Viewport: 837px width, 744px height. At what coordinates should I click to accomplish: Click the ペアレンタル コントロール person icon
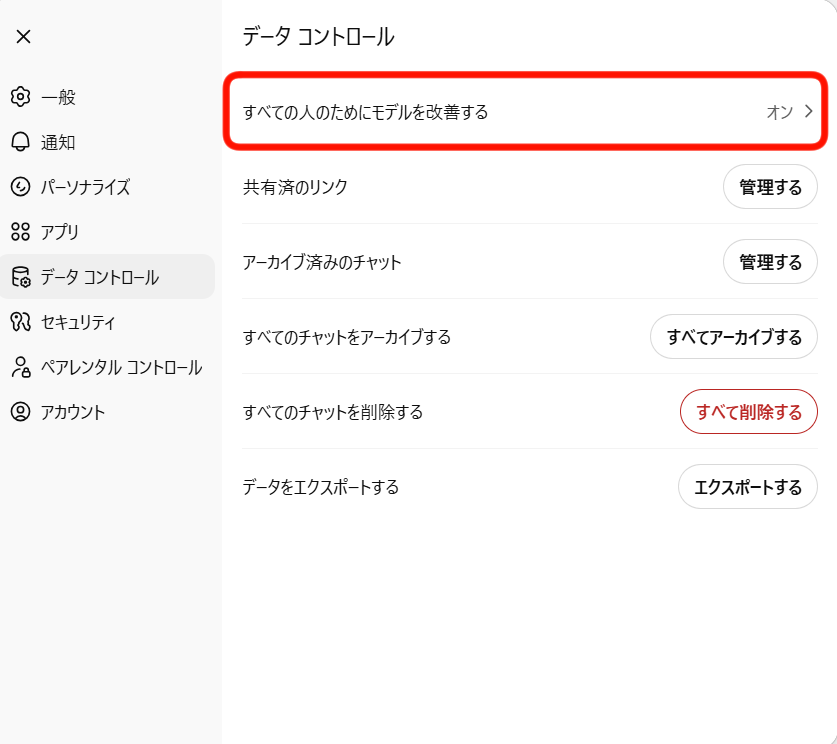pyautogui.click(x=20, y=367)
